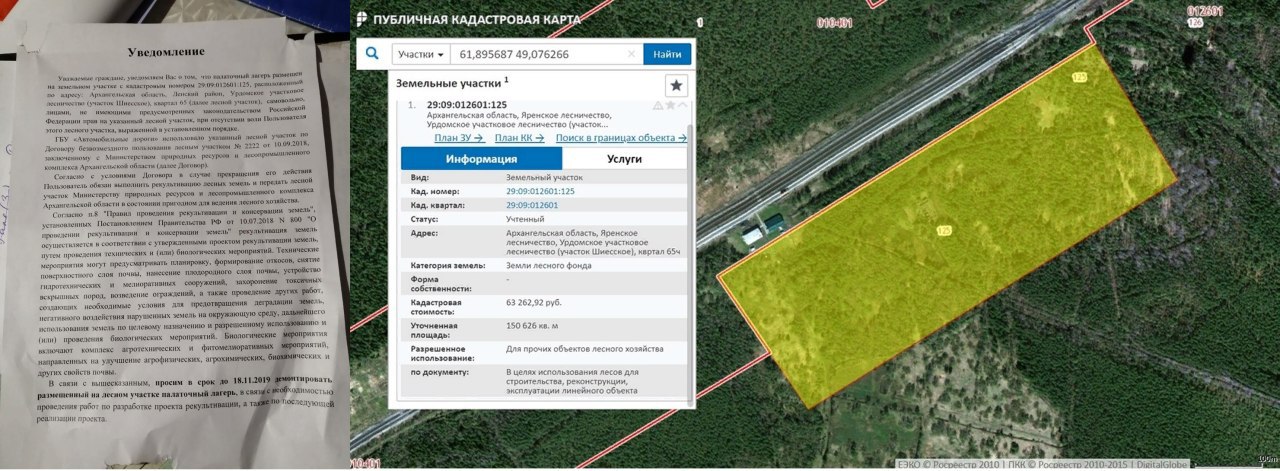Click the Земельный участок type value
Viewport: 1280px width, 471px height.
pos(544,177)
